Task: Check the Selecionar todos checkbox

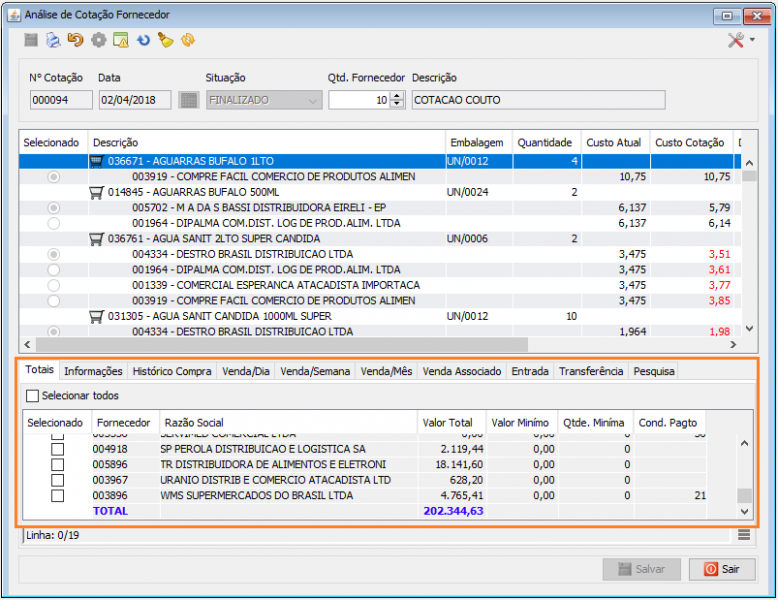Action: point(33,396)
